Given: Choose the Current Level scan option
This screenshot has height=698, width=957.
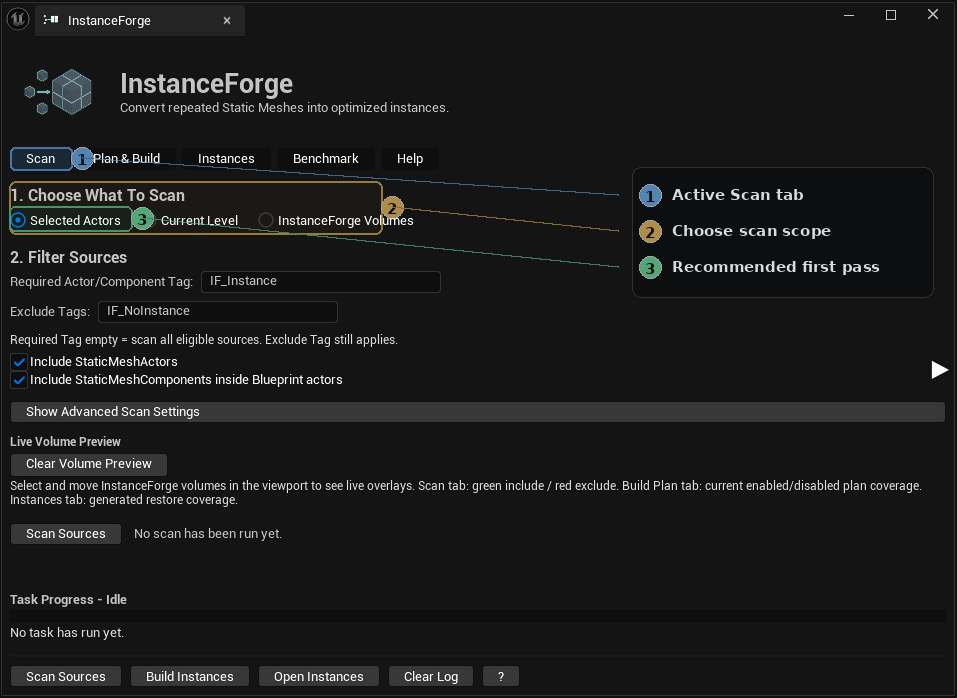Looking at the screenshot, I should click(191, 220).
